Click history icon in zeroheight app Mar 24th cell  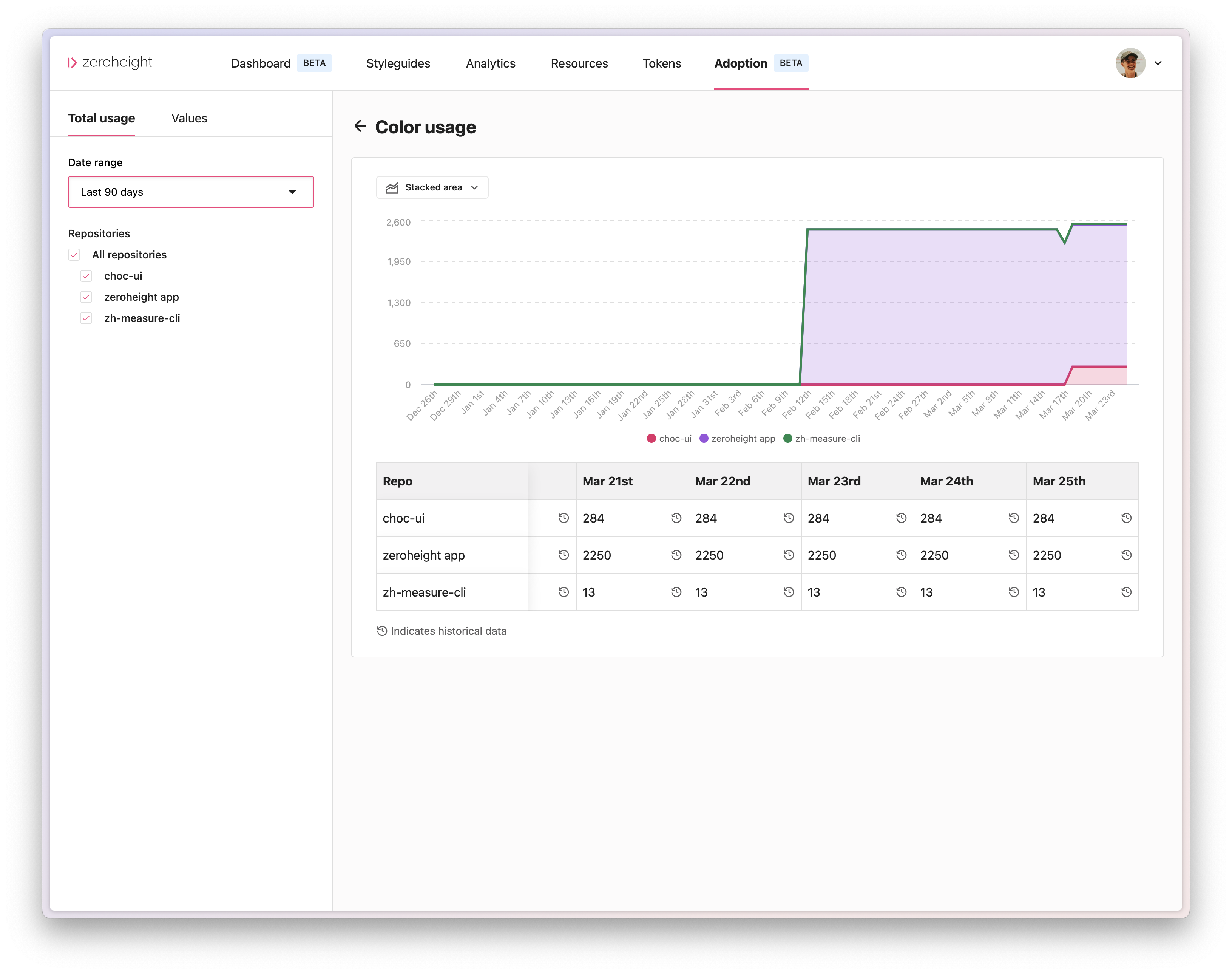point(1014,555)
